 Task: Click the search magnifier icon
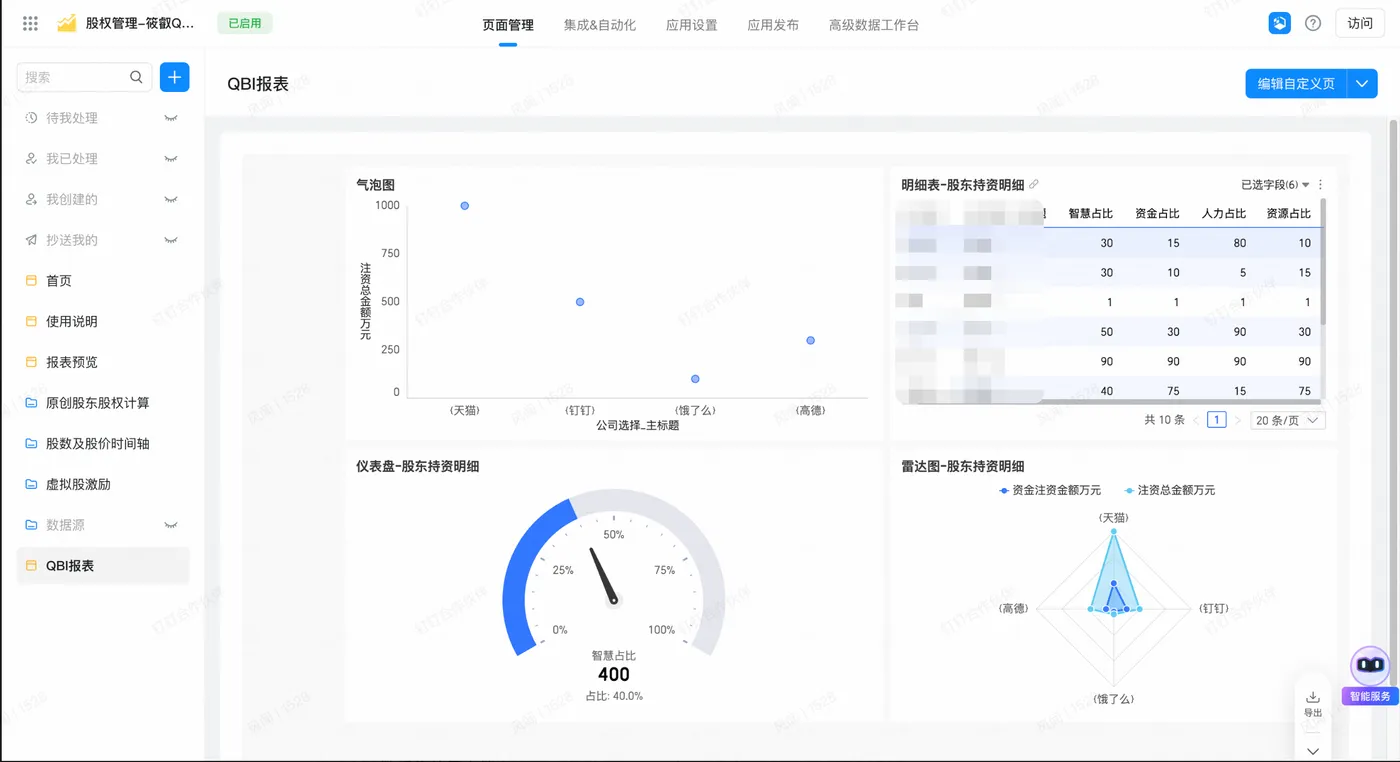tap(137, 77)
